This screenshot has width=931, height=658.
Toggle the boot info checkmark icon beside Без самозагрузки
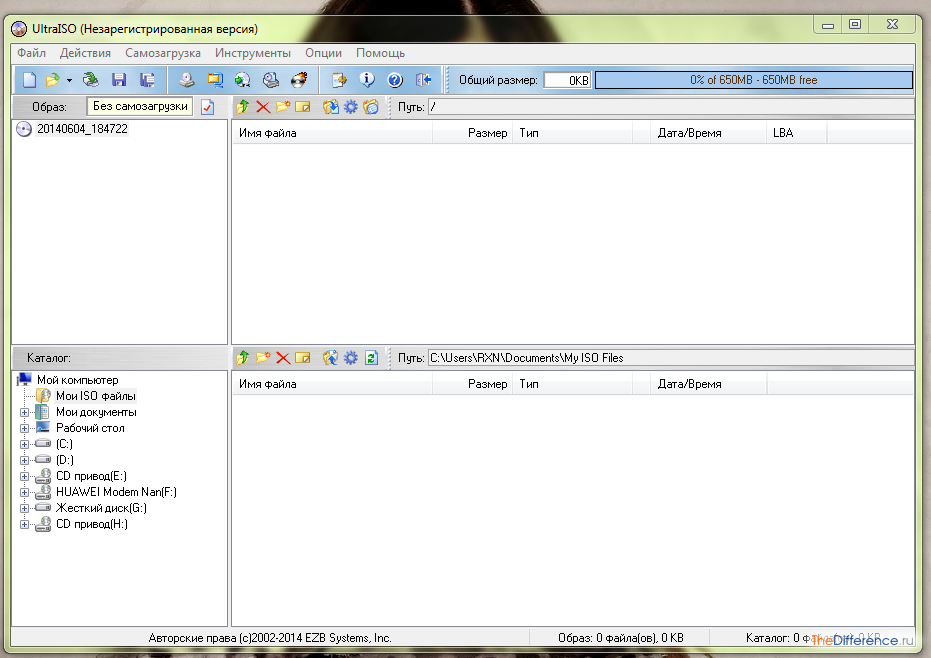pyautogui.click(x=207, y=107)
